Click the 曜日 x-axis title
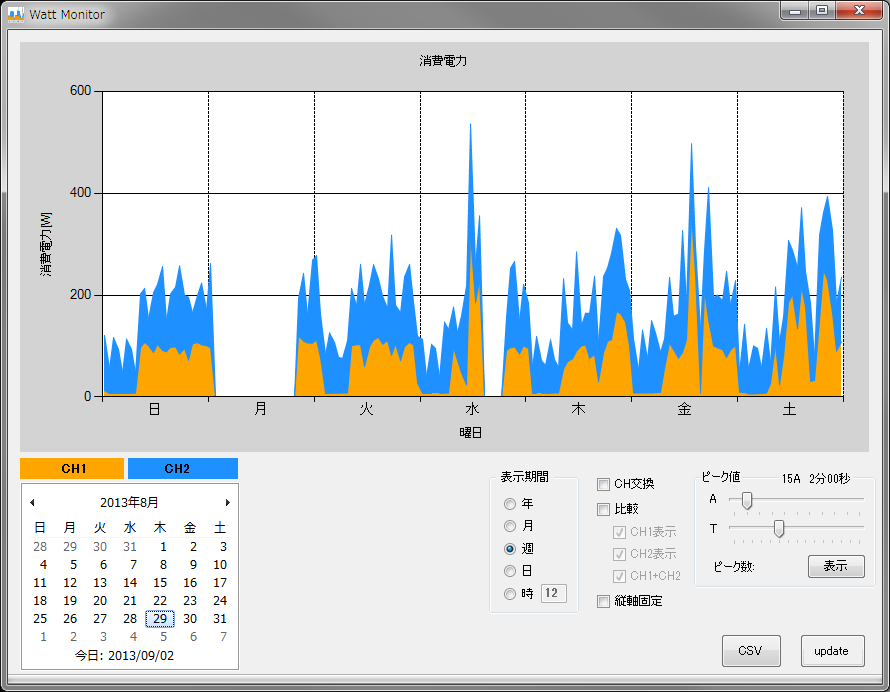 point(471,433)
